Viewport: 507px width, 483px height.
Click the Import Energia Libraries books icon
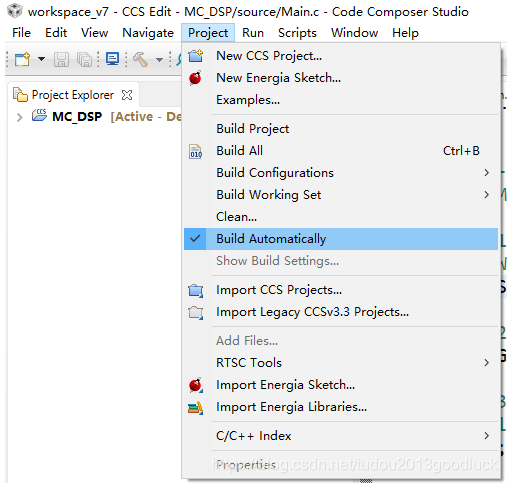coord(196,407)
